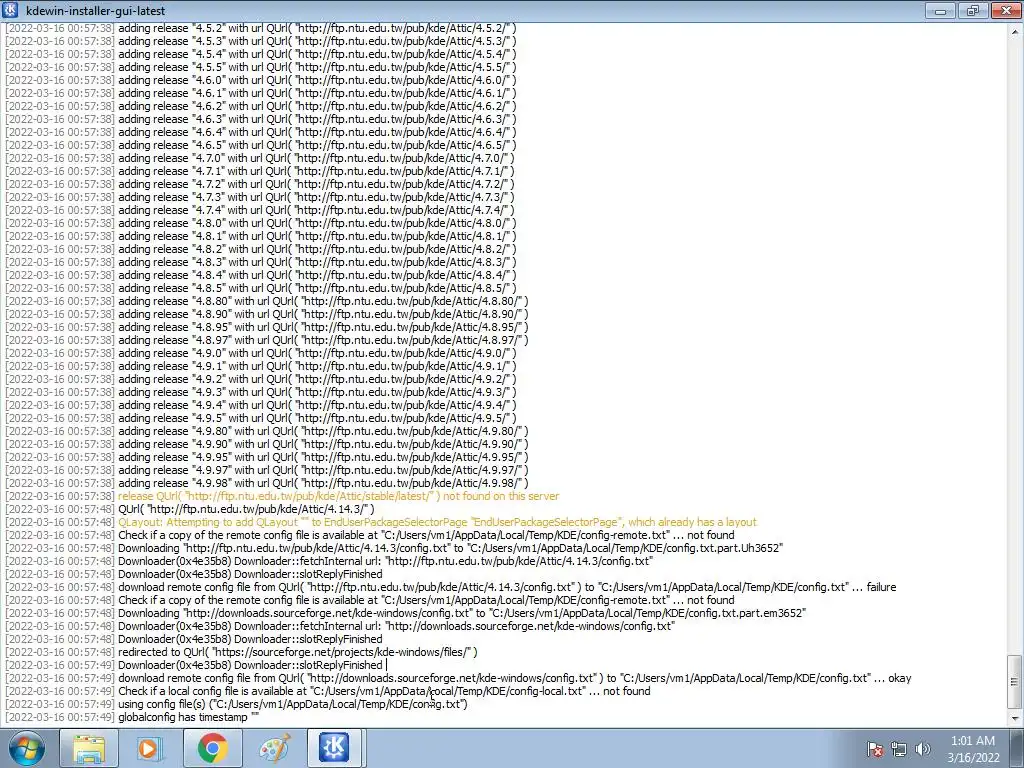Open the clock showing 1:01 AM
Image resolution: width=1024 pixels, height=768 pixels.
[x=973, y=741]
